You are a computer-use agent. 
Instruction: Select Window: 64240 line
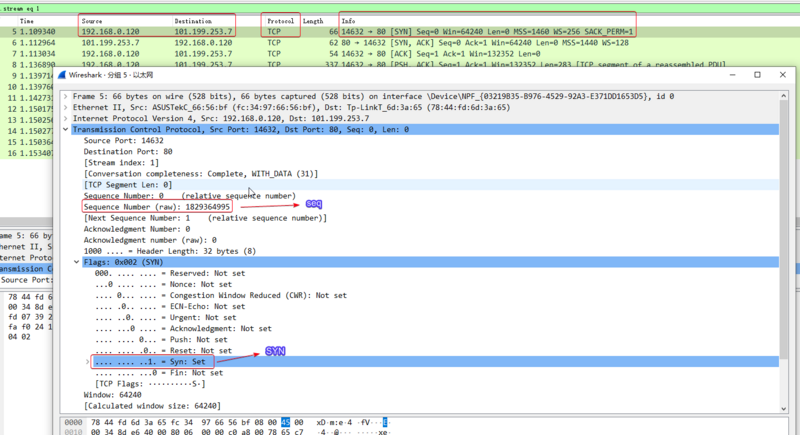(112, 395)
